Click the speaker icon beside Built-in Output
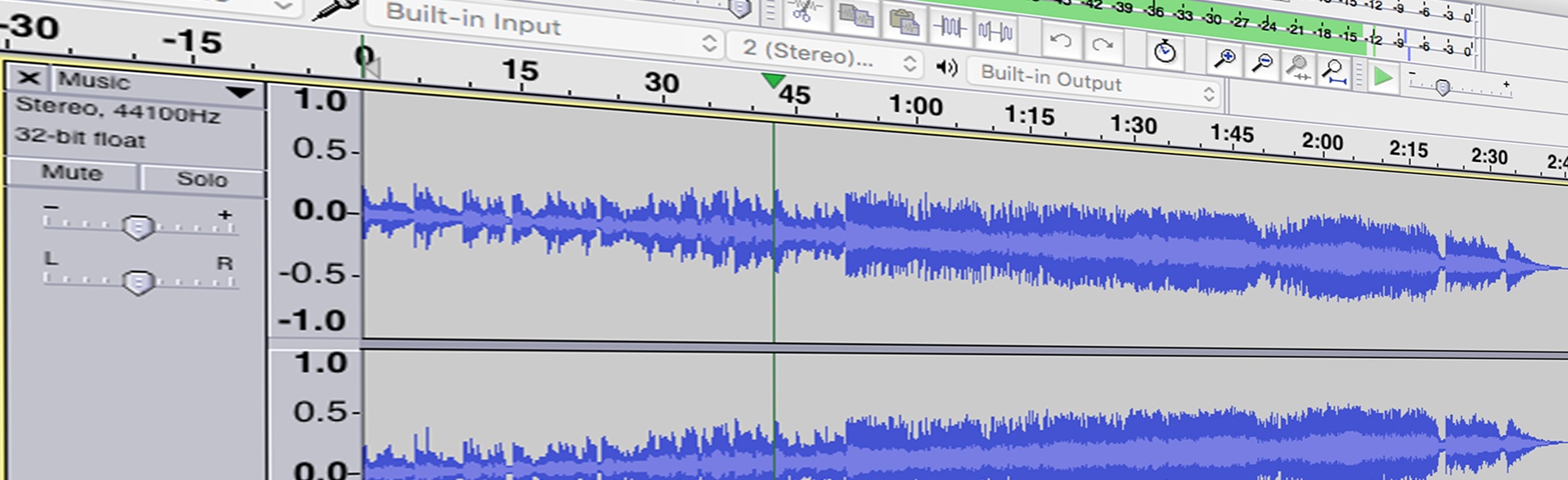1568x480 pixels. [947, 67]
